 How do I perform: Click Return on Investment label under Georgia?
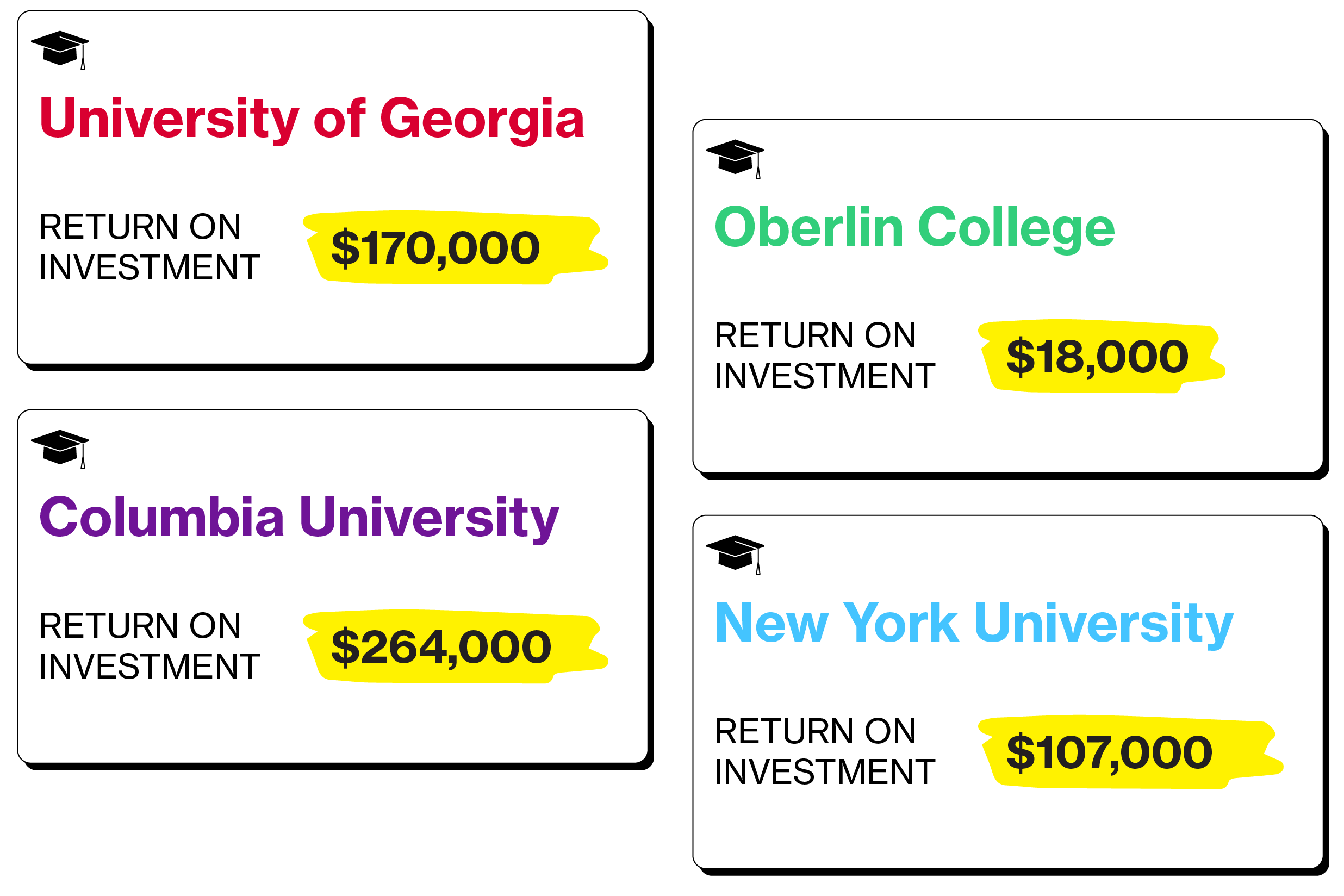point(149,247)
